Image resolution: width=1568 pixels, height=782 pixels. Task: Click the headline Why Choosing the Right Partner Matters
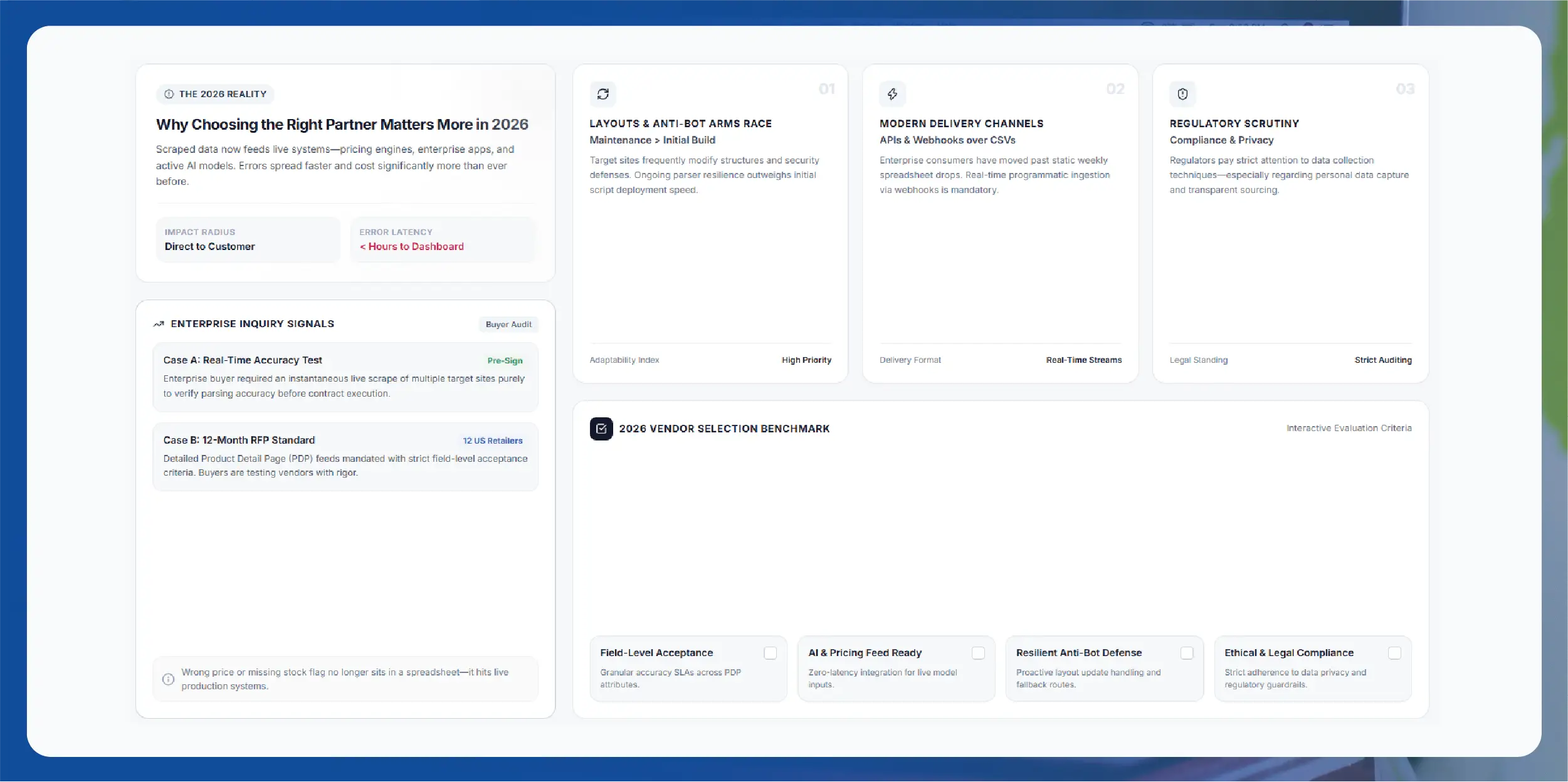coord(342,125)
